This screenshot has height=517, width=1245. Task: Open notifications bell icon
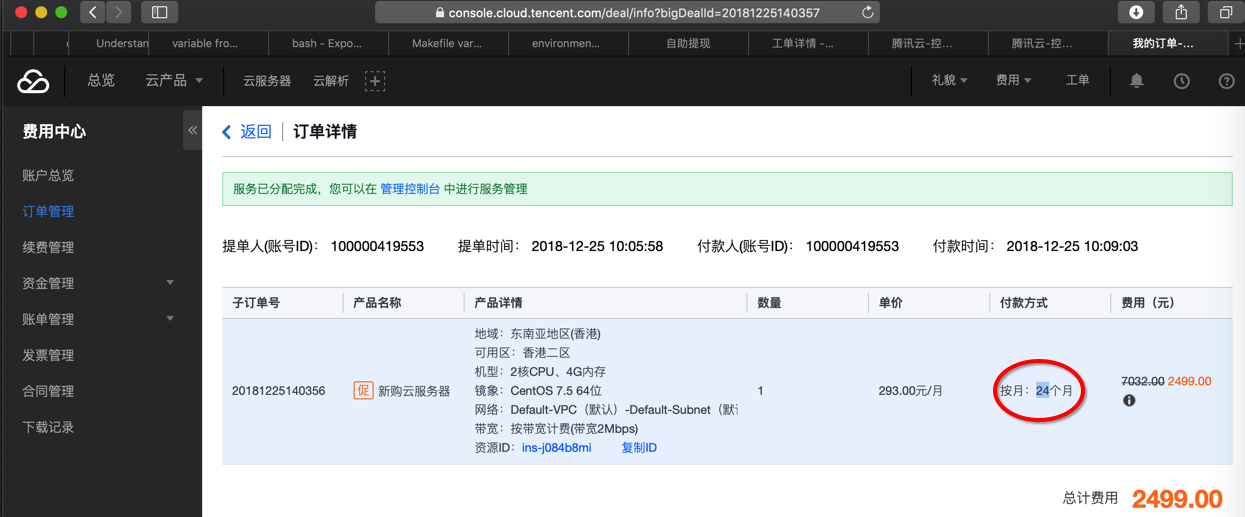[1137, 81]
